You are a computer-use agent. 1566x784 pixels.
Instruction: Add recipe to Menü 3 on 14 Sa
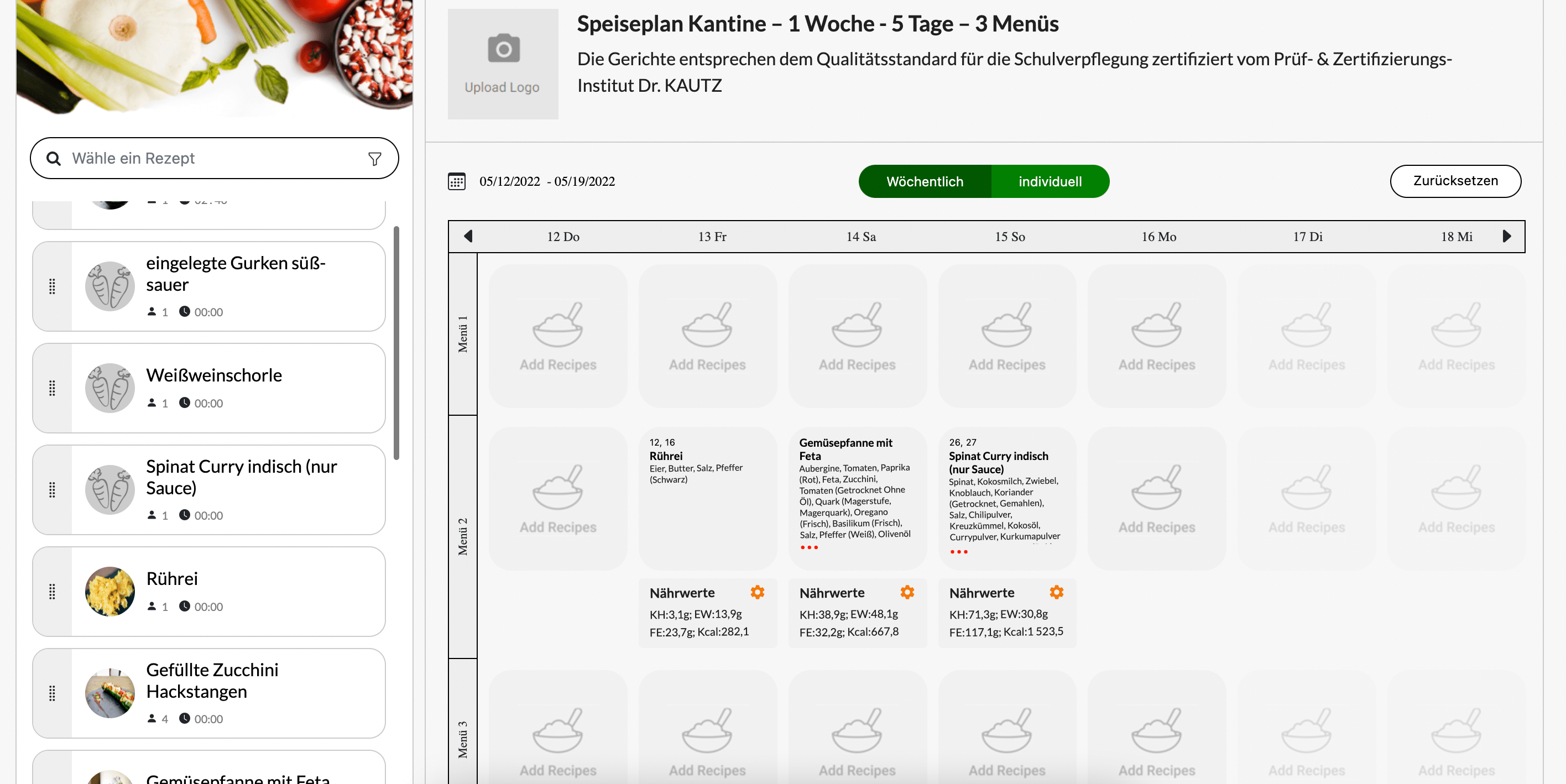pos(857,728)
